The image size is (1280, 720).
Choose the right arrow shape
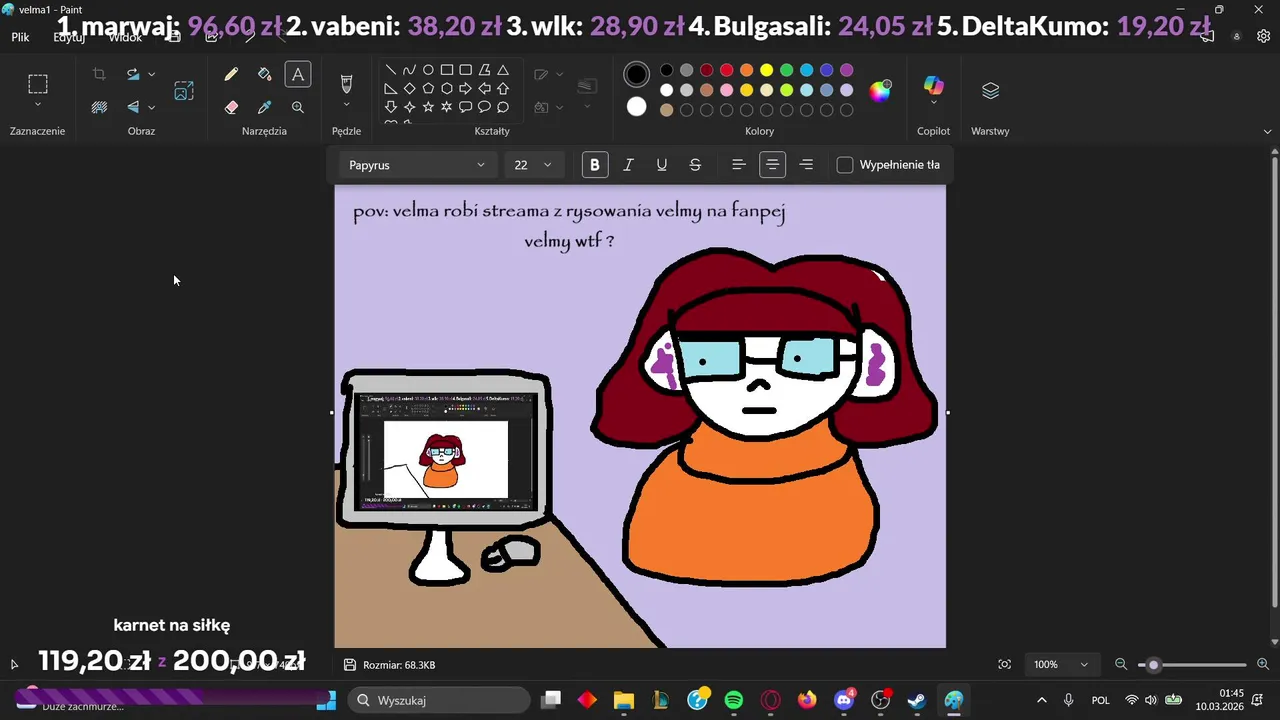point(465,89)
